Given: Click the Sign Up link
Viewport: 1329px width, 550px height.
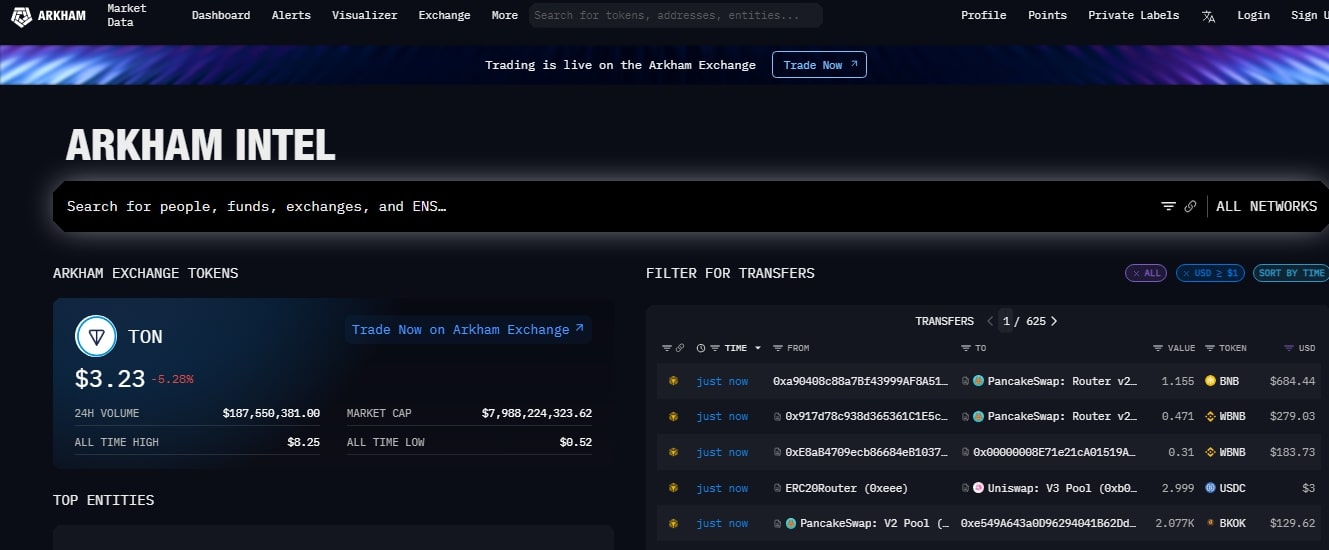Looking at the screenshot, I should pos(1309,15).
